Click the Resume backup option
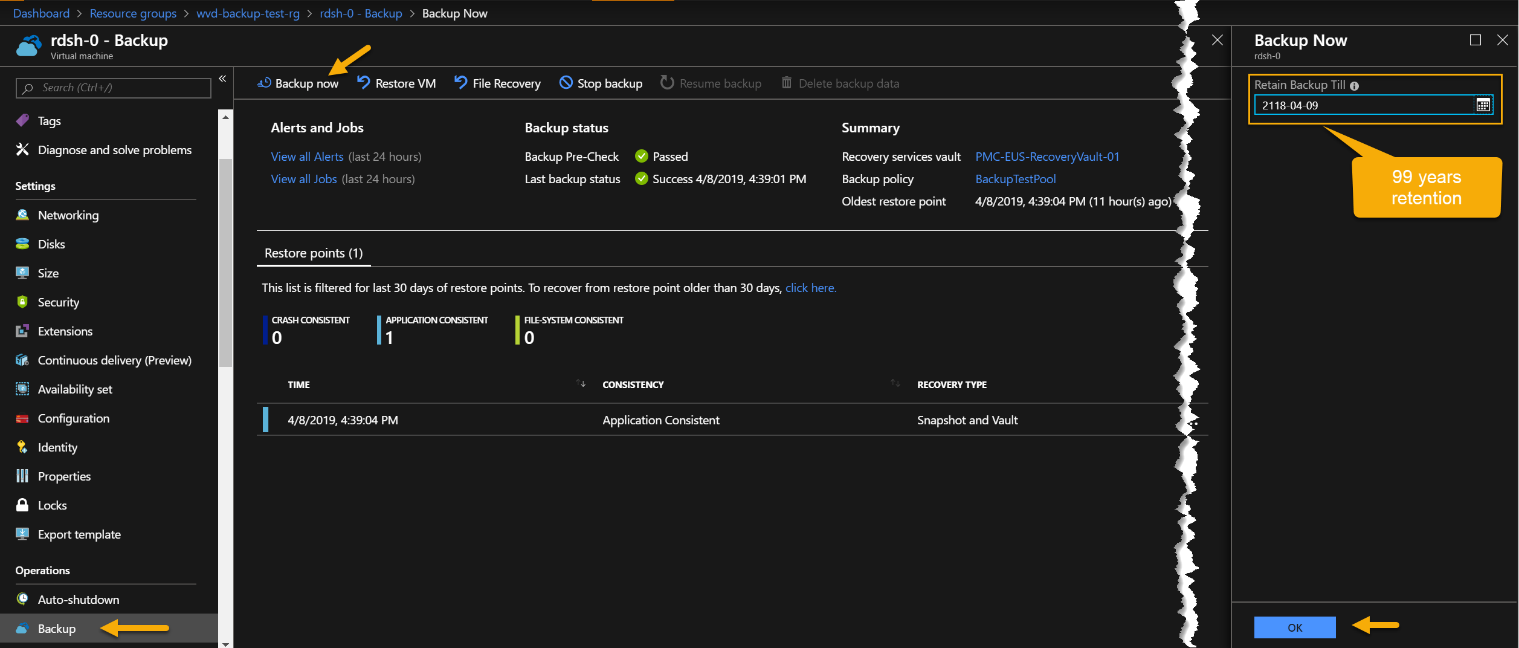The height and width of the screenshot is (648, 1519). [x=711, y=84]
